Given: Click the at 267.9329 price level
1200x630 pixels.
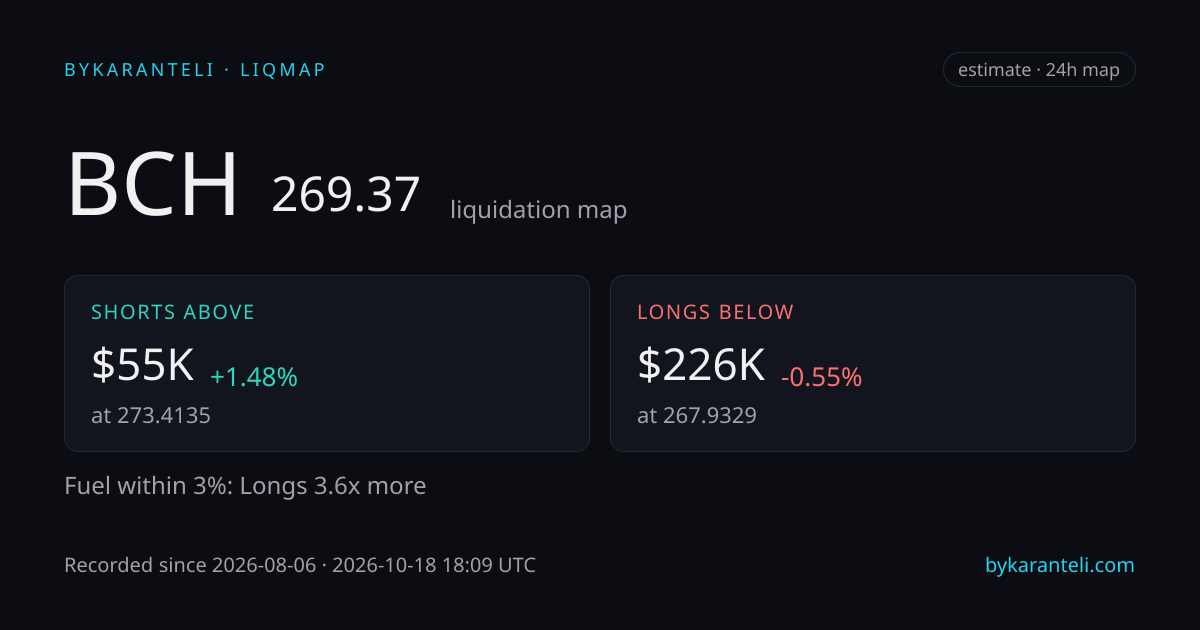Looking at the screenshot, I should click(697, 415).
